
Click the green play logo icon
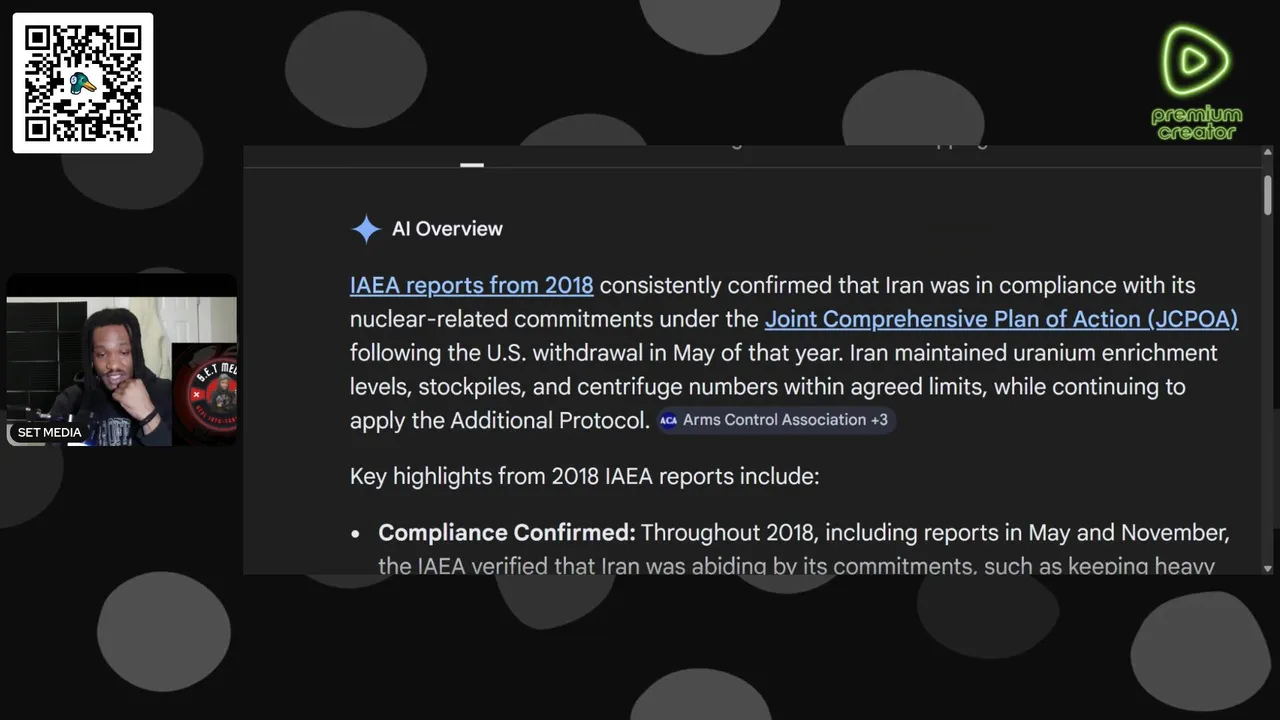(1194, 61)
